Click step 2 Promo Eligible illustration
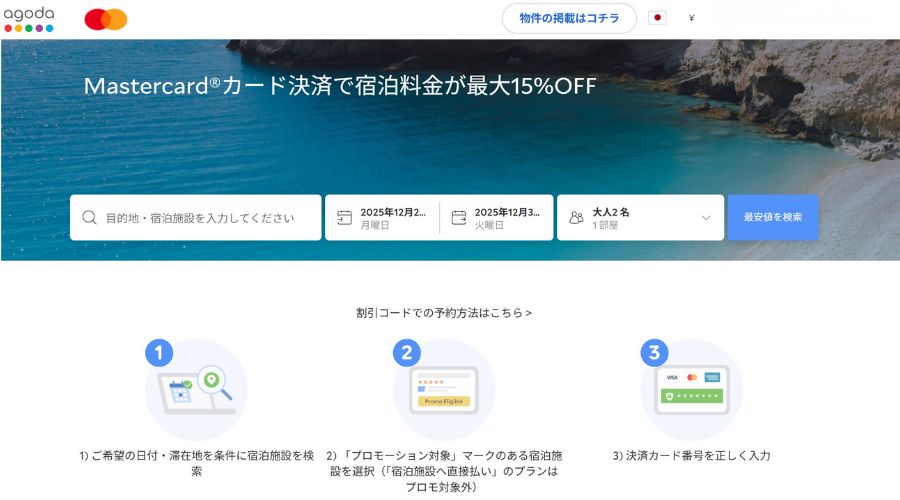This screenshot has width=900, height=500. click(x=444, y=390)
